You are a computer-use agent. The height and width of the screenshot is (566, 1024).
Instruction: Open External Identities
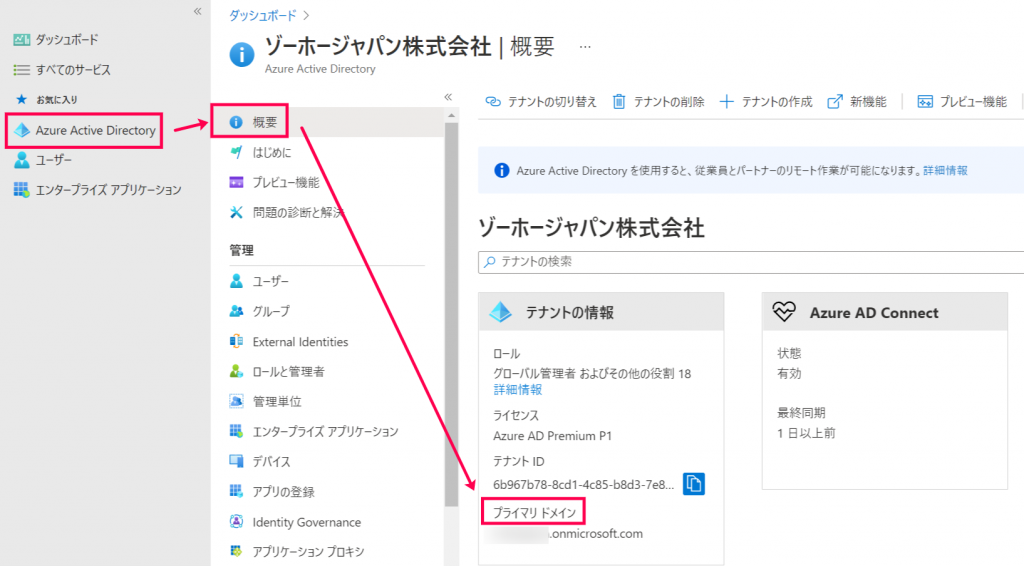click(300, 342)
